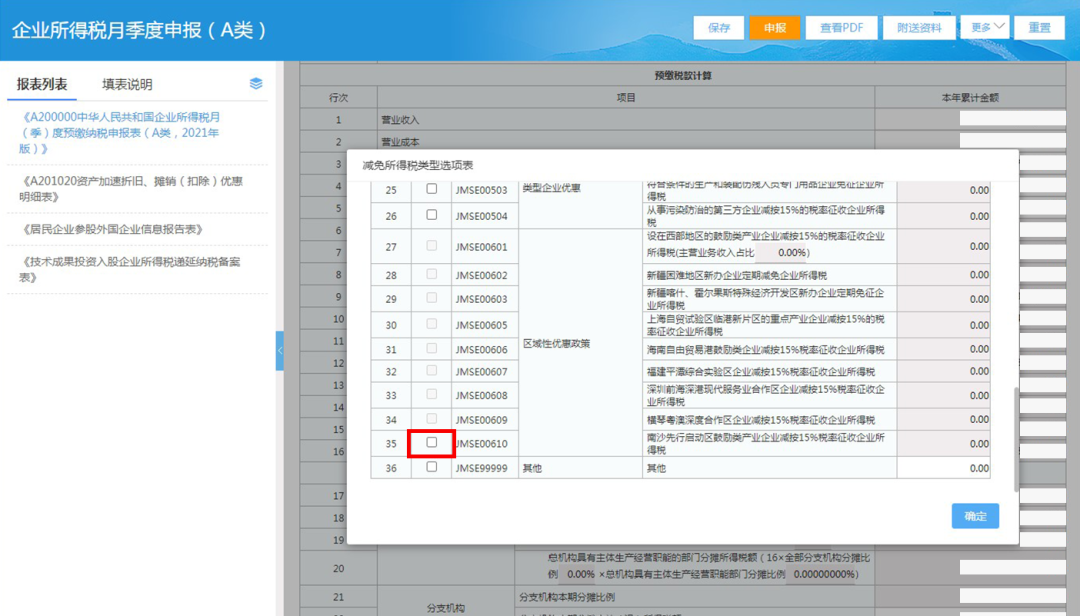1080x616 pixels.
Task: Open the A201020 资产加速折旧 form link
Action: coord(131,189)
